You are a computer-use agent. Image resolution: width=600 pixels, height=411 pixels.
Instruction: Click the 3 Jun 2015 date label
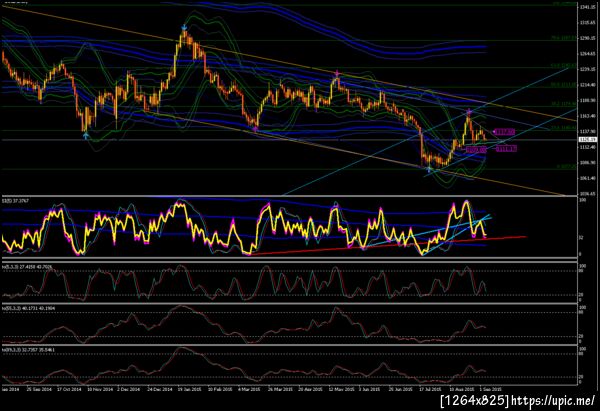tap(370, 389)
